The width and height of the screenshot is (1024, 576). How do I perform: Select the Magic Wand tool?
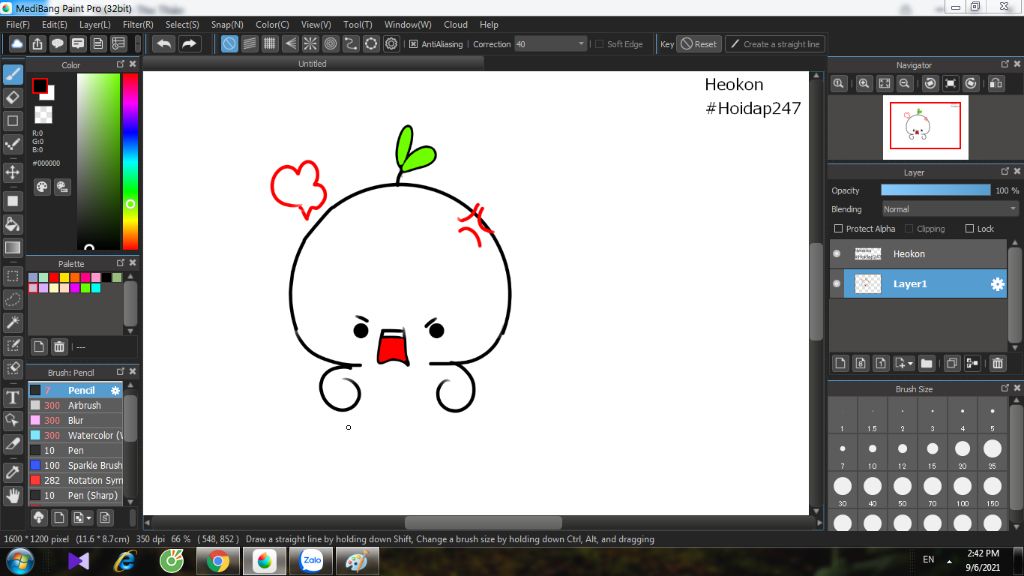coord(12,323)
